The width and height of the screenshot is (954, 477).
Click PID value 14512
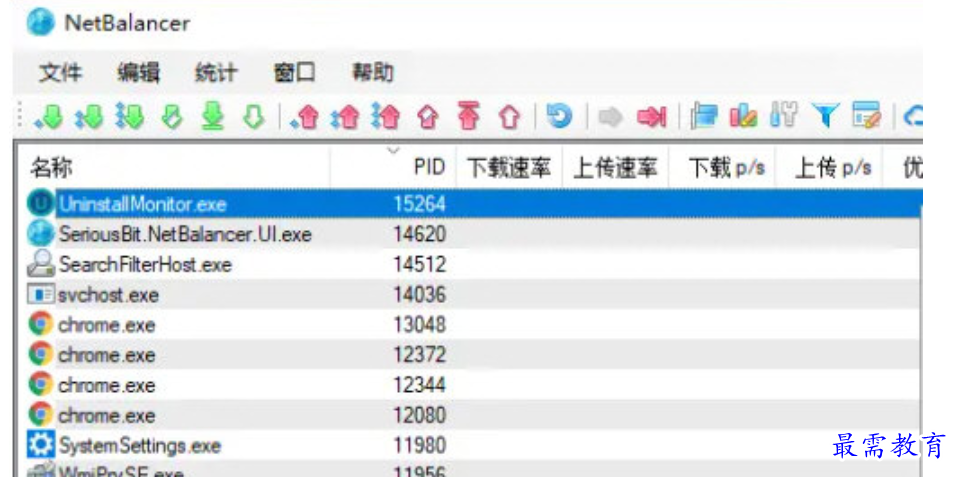point(420,264)
